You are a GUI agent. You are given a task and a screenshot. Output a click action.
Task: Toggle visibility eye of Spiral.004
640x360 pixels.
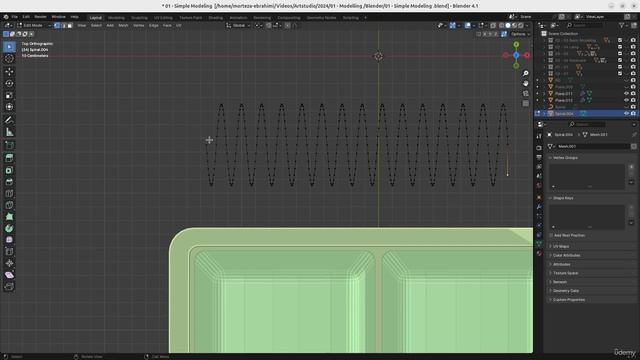pyautogui.click(x=626, y=113)
